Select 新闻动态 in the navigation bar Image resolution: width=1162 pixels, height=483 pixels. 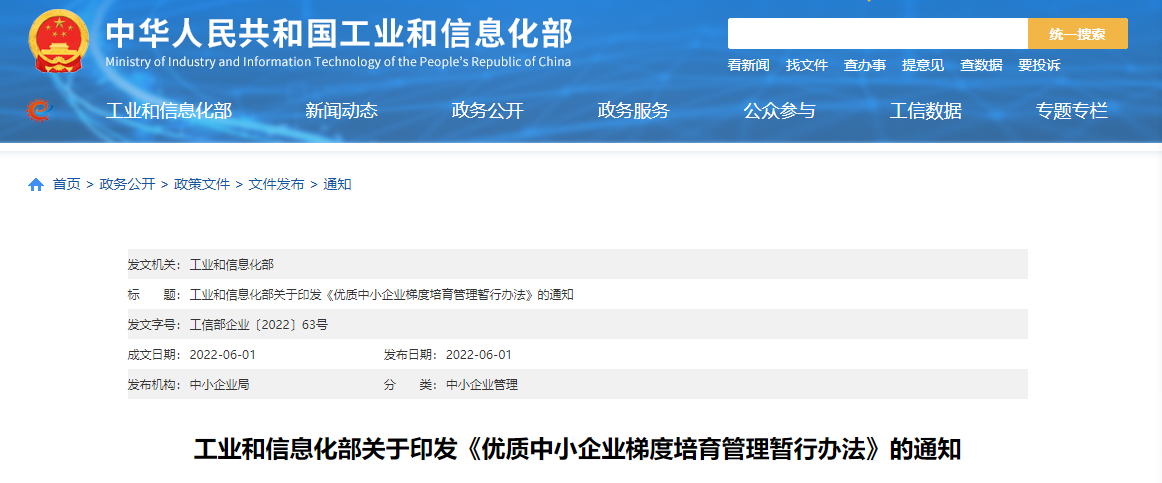[x=341, y=111]
